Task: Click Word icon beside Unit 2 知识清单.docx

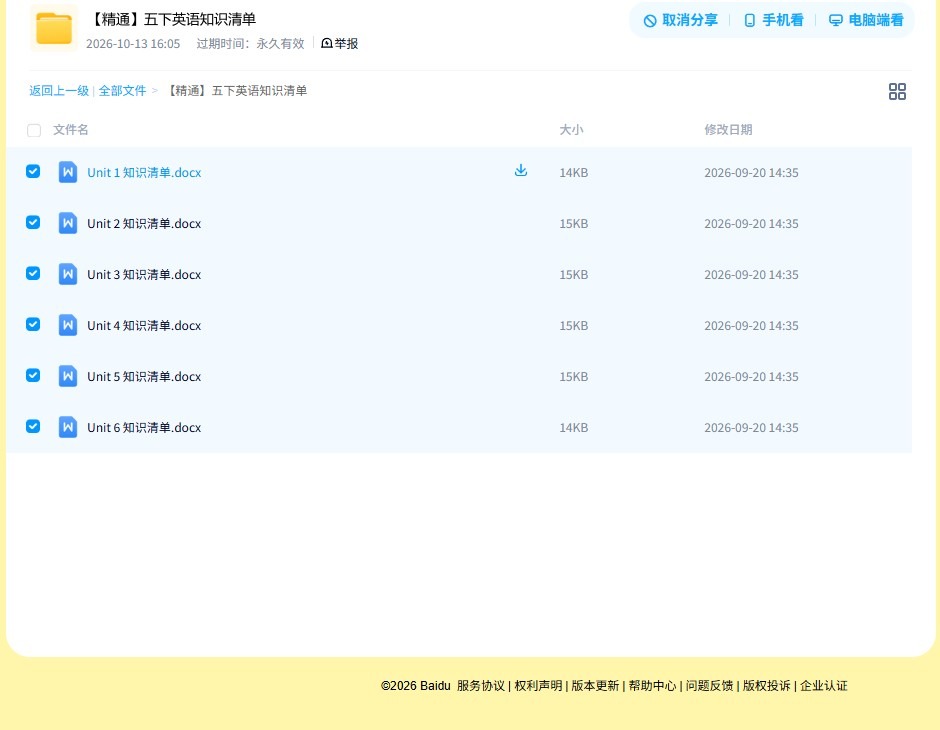Action: click(x=68, y=223)
